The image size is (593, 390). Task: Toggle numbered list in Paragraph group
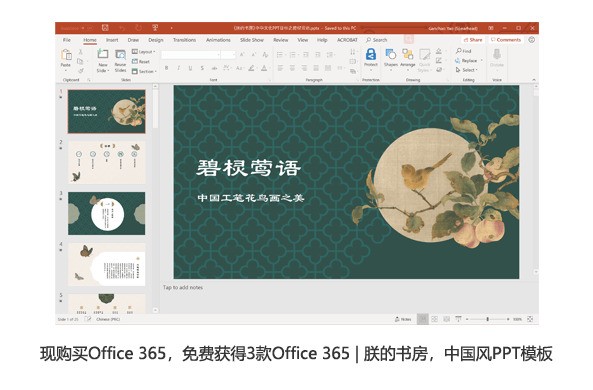click(x=293, y=55)
